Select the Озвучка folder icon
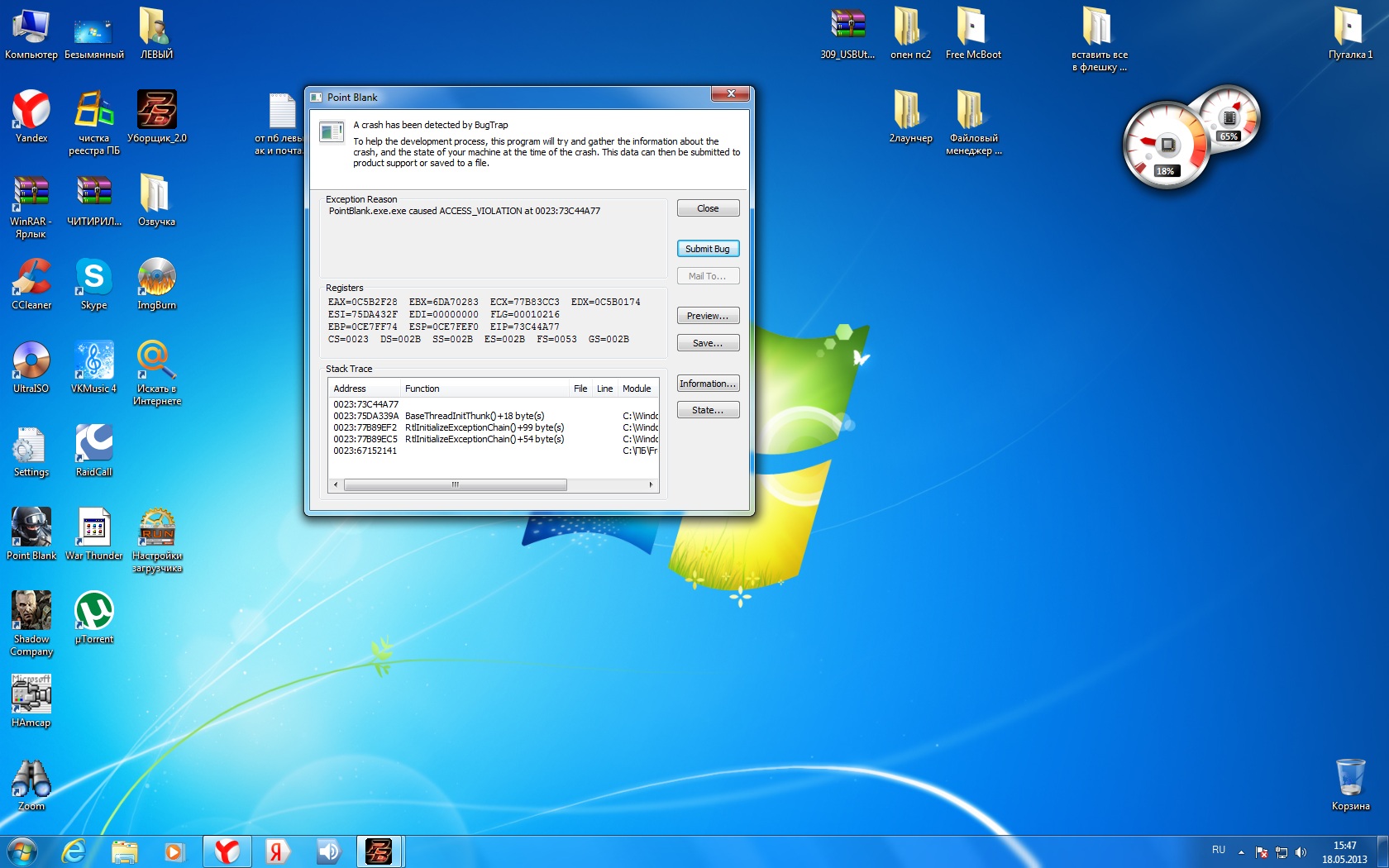 click(156, 201)
